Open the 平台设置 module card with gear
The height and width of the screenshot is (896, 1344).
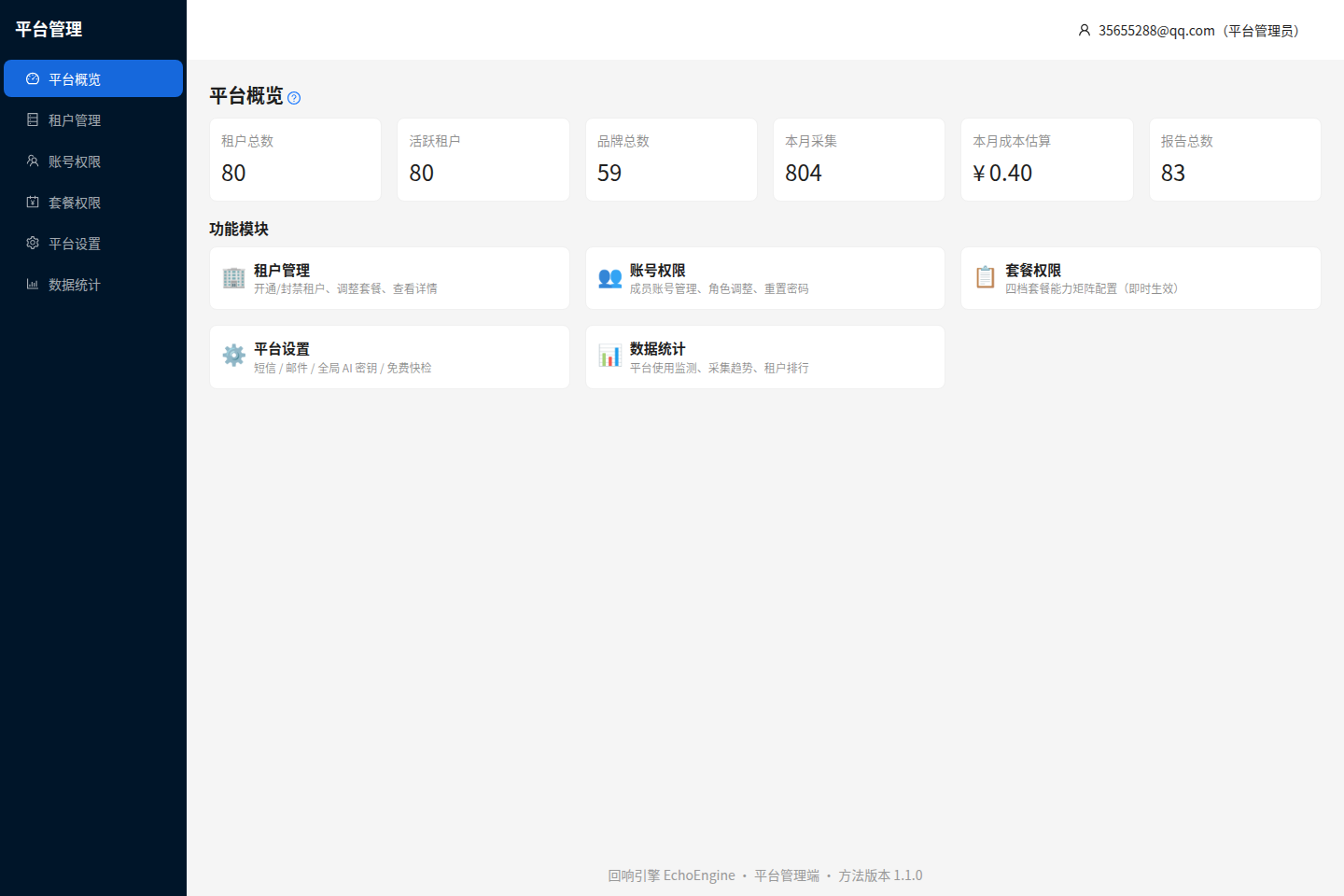pos(389,357)
